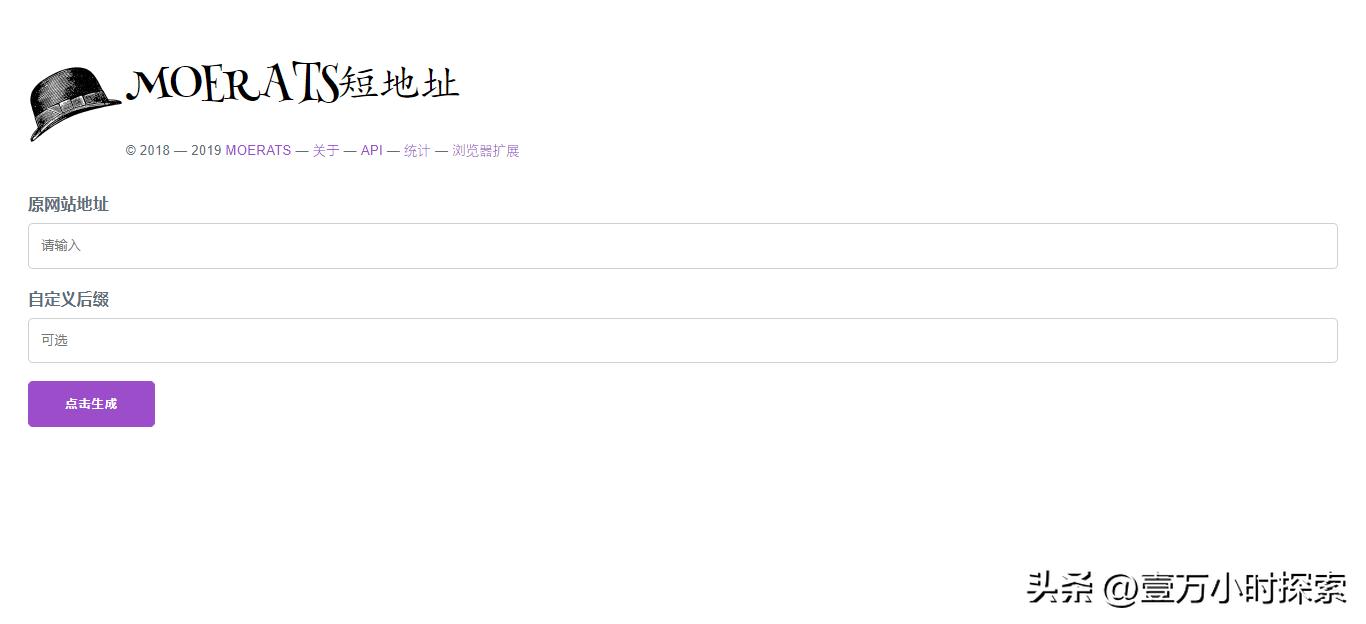Click the 原网站地址 field label
1366x624 pixels.
68,204
